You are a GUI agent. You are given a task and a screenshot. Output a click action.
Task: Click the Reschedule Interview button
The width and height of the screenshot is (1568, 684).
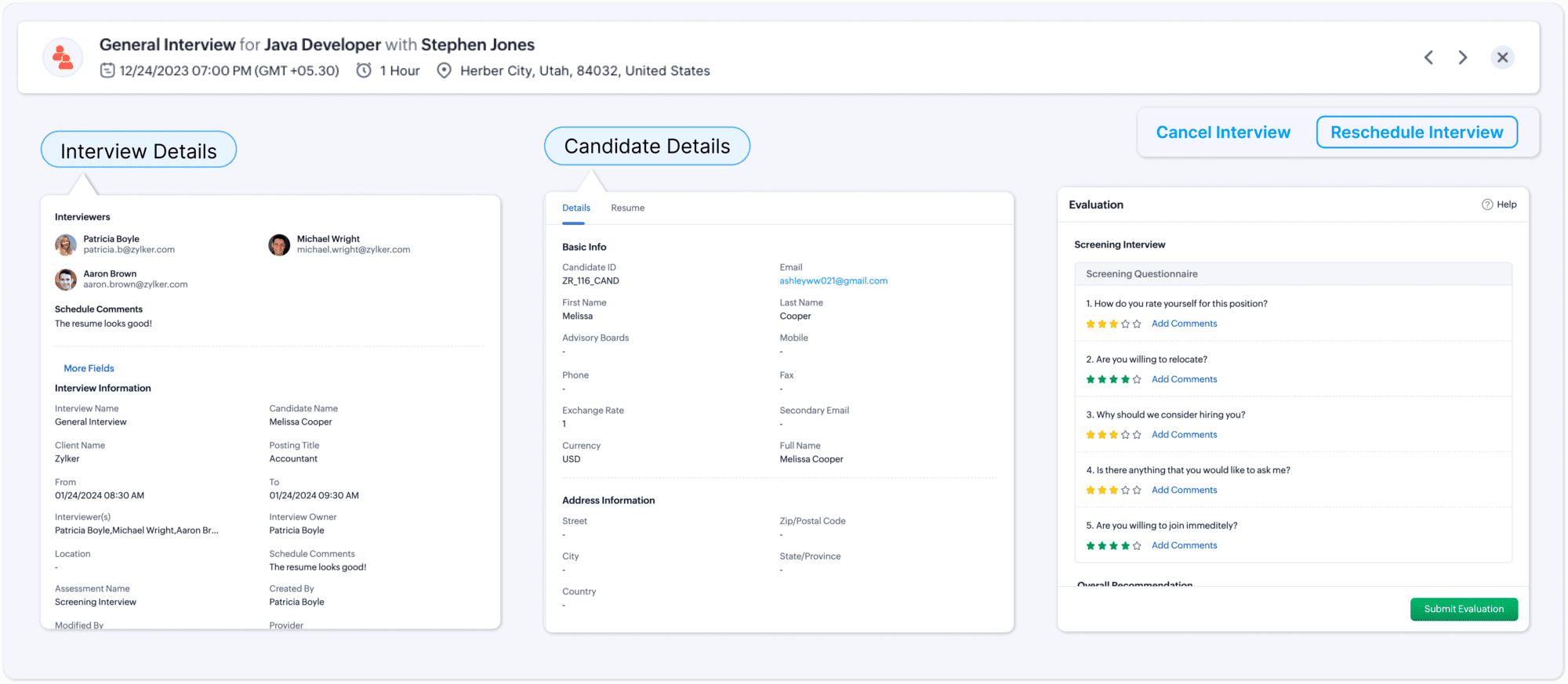(x=1416, y=132)
